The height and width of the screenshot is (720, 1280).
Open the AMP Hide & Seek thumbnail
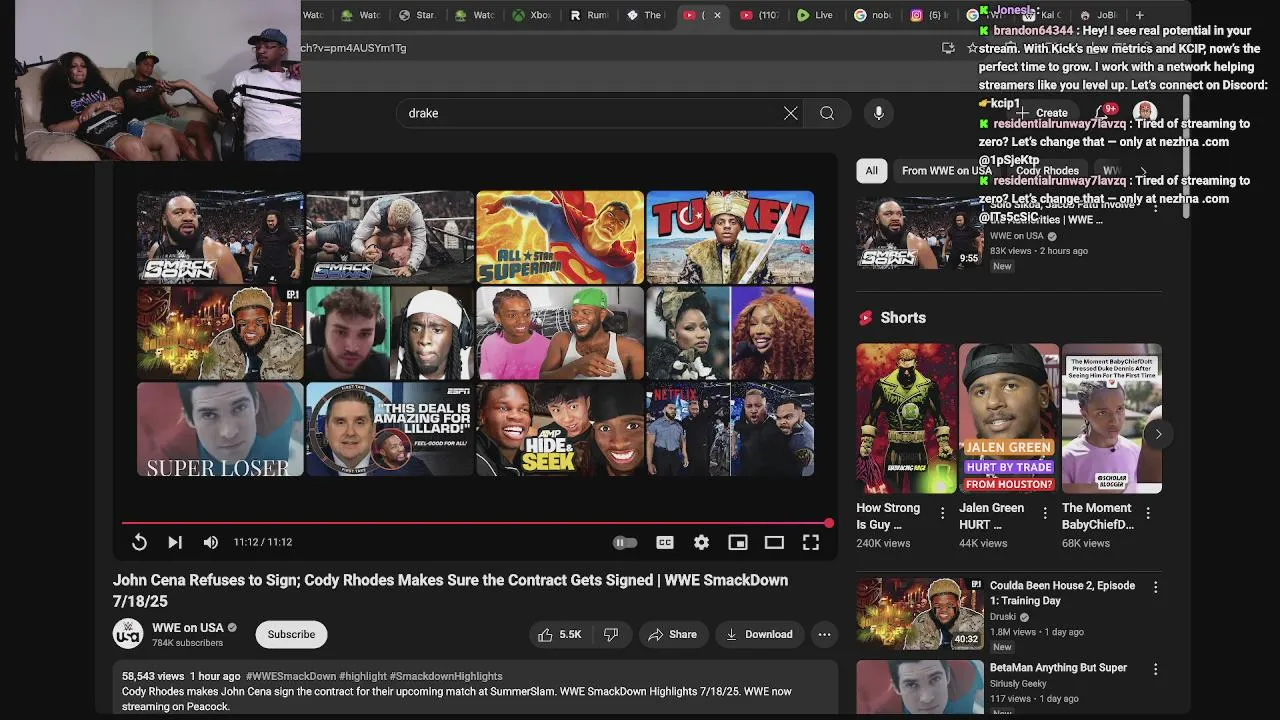560,429
